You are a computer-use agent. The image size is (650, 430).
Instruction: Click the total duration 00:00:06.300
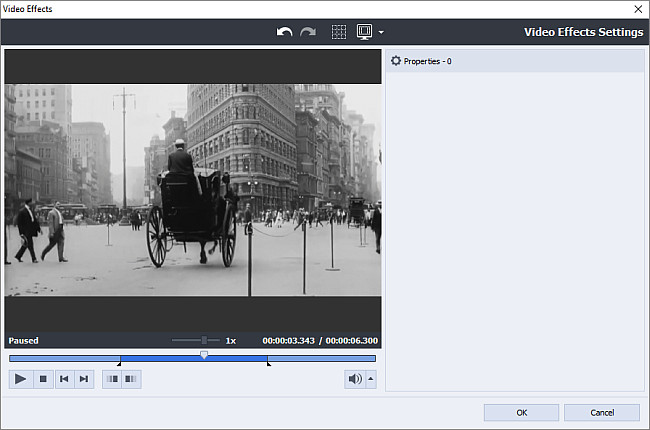click(352, 341)
